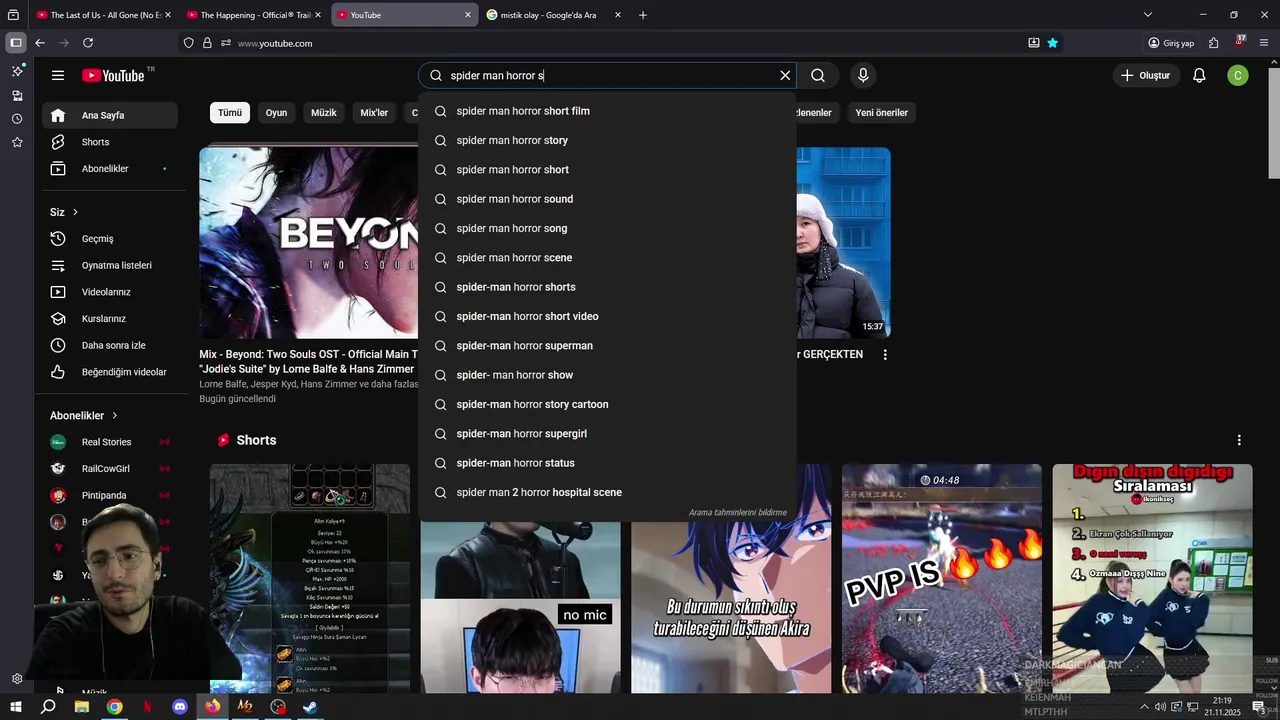Open a new browser tab
The height and width of the screenshot is (720, 1280).
tap(642, 15)
